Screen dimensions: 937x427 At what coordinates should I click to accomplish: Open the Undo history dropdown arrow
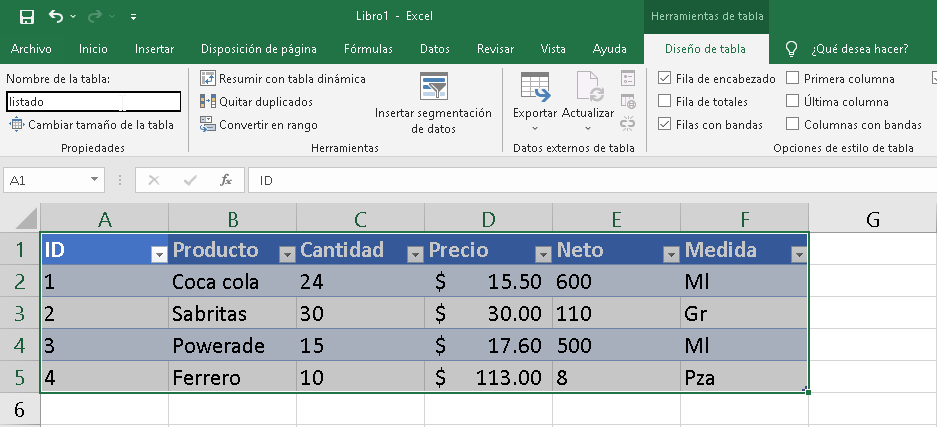(x=73, y=17)
